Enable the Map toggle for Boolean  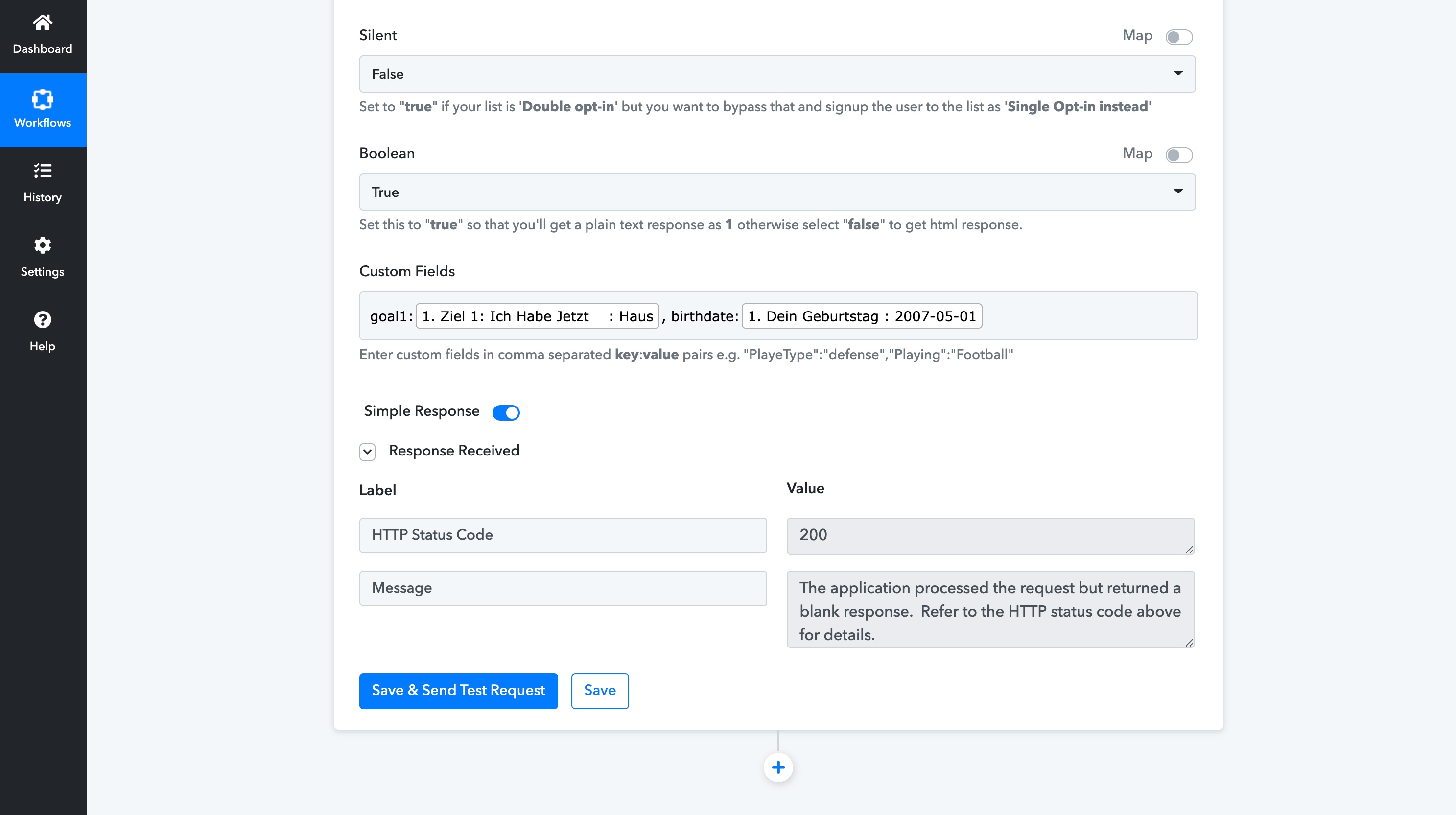(1179, 155)
